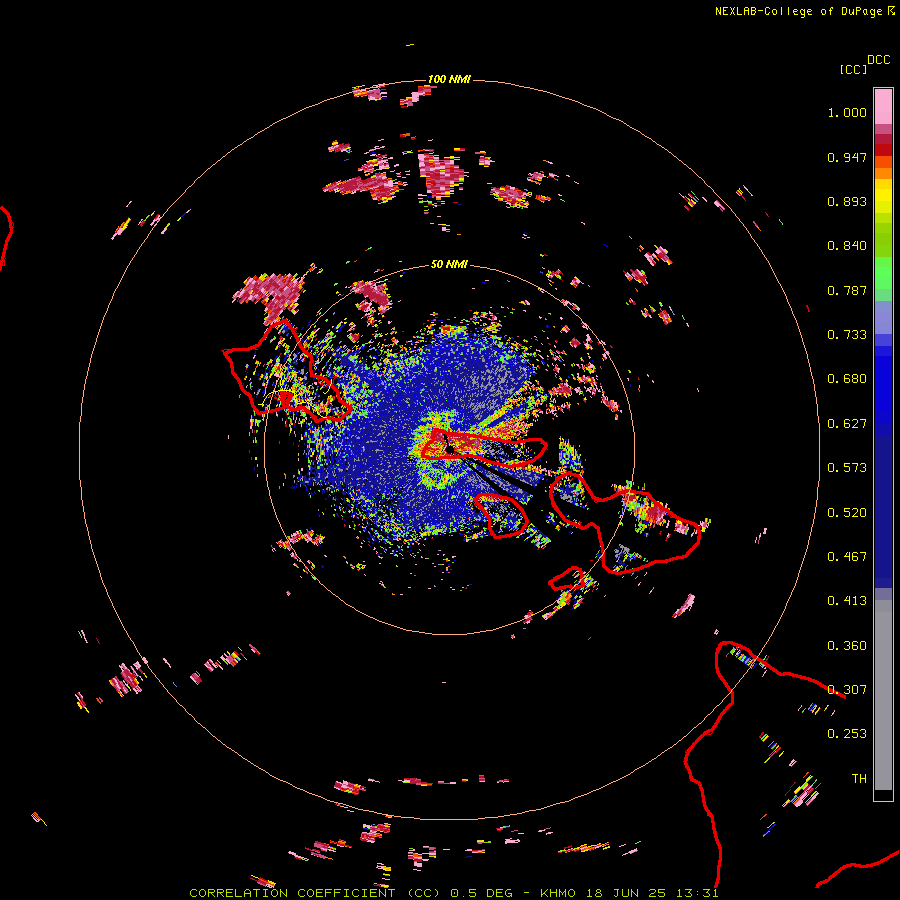Click the 0.893 scale value

(847, 201)
